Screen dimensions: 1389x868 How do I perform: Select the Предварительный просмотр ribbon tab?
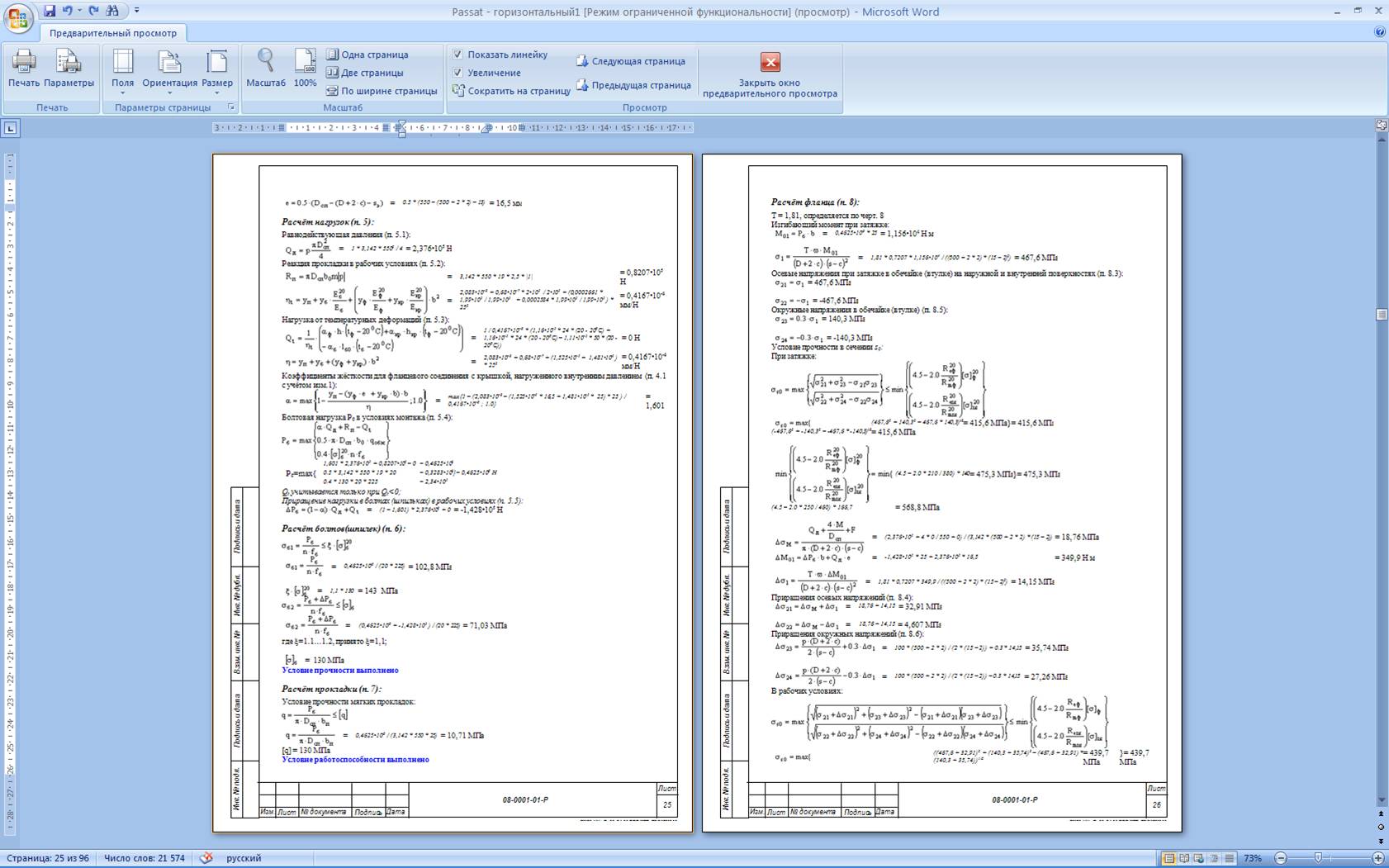pyautogui.click(x=113, y=33)
